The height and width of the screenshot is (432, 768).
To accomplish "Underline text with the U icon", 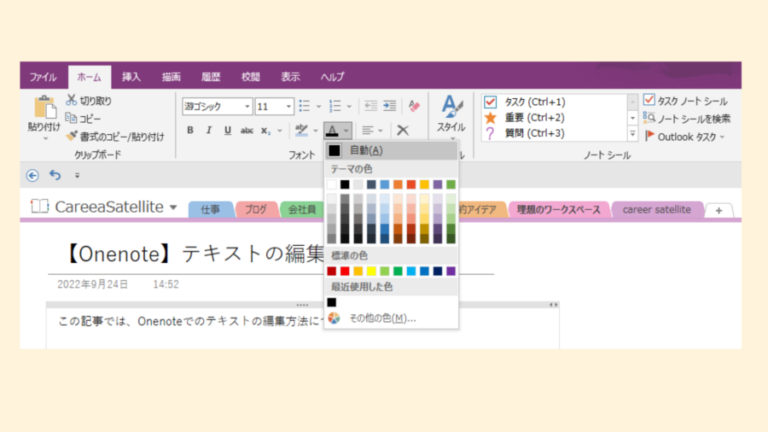I will [227, 130].
